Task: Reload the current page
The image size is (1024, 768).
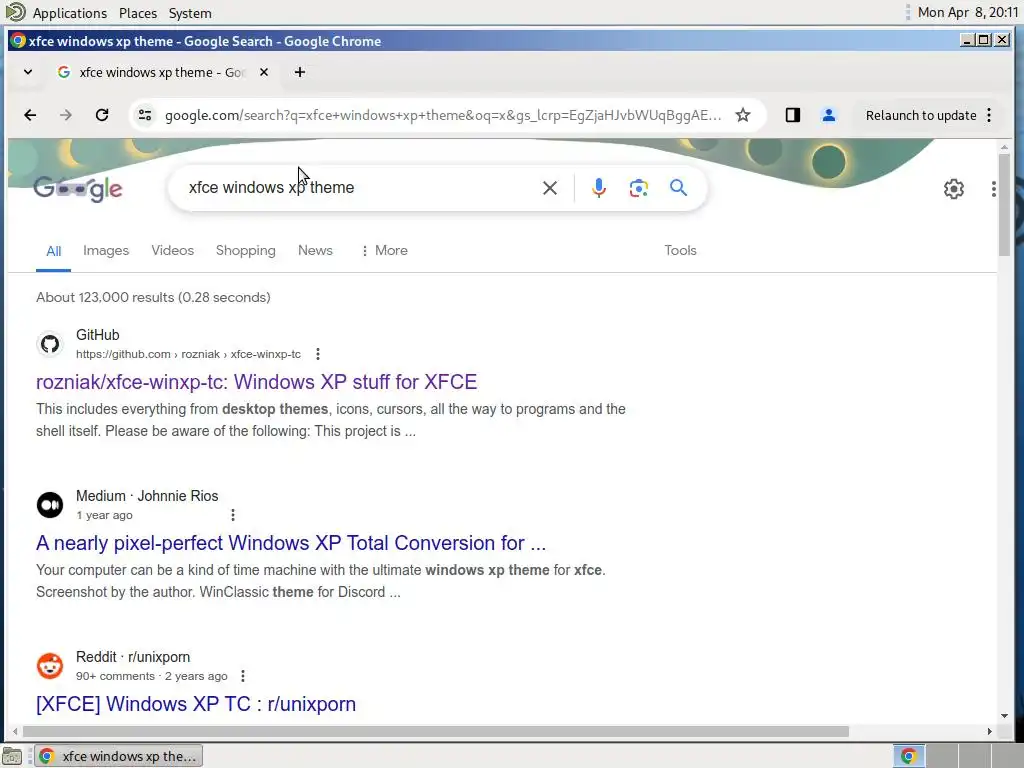Action: click(102, 116)
